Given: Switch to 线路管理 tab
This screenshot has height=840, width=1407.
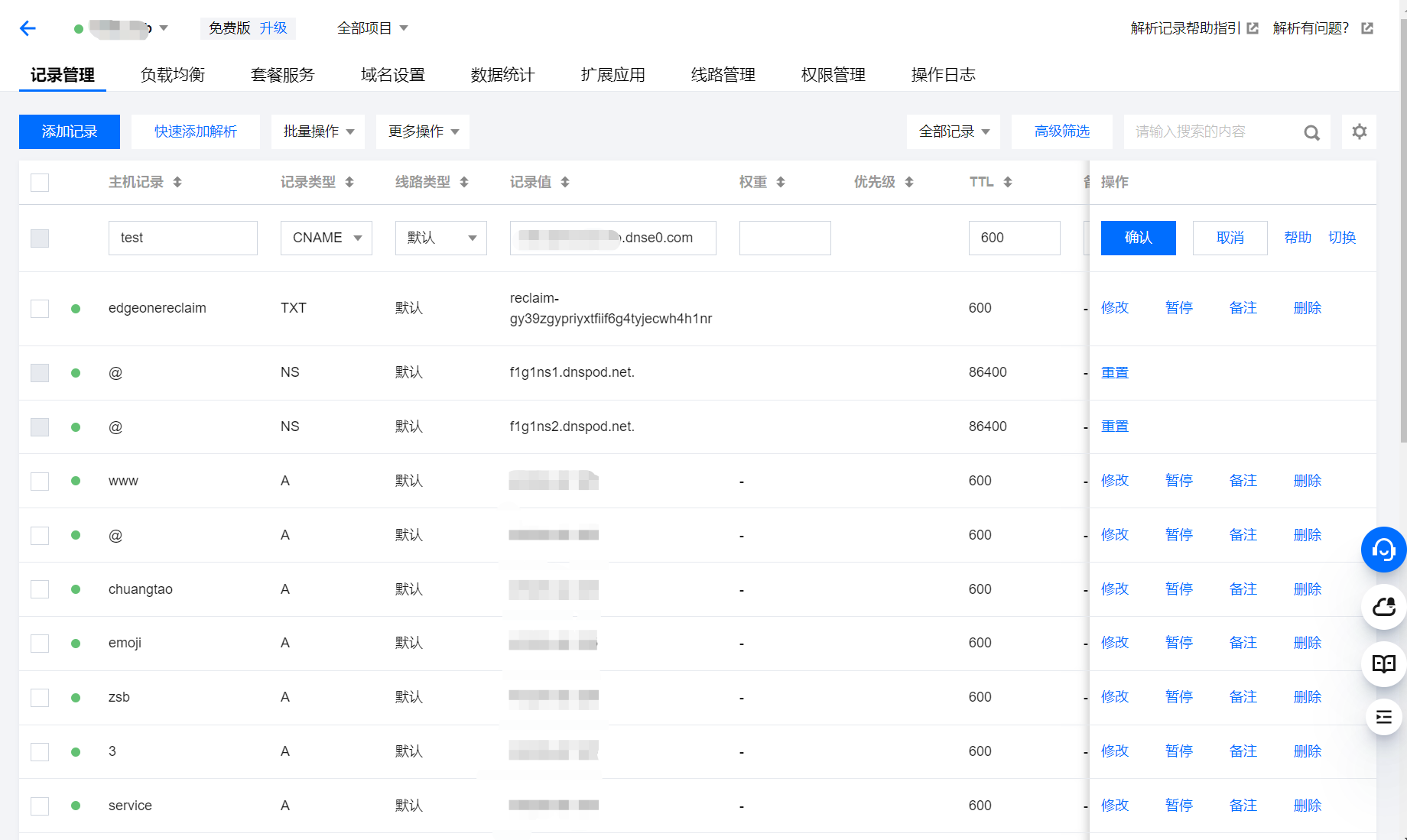Looking at the screenshot, I should pos(723,75).
